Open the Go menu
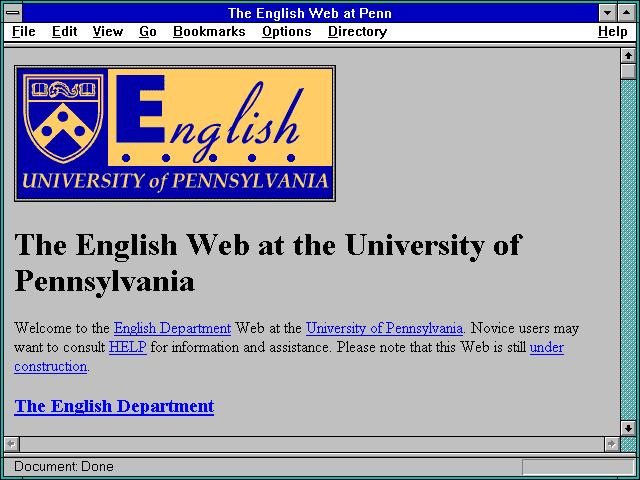The height and width of the screenshot is (480, 640). 148,31
